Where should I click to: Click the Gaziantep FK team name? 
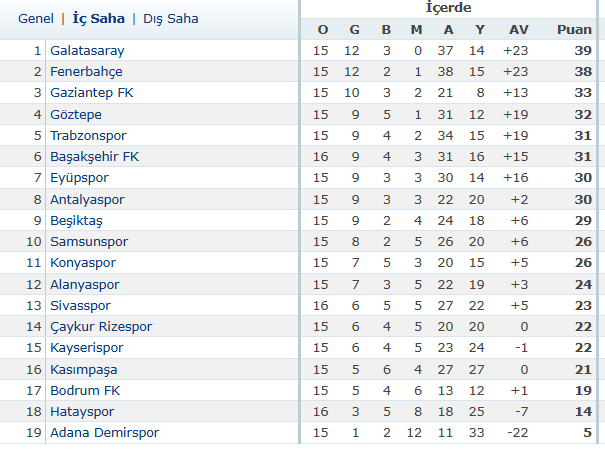click(92, 93)
